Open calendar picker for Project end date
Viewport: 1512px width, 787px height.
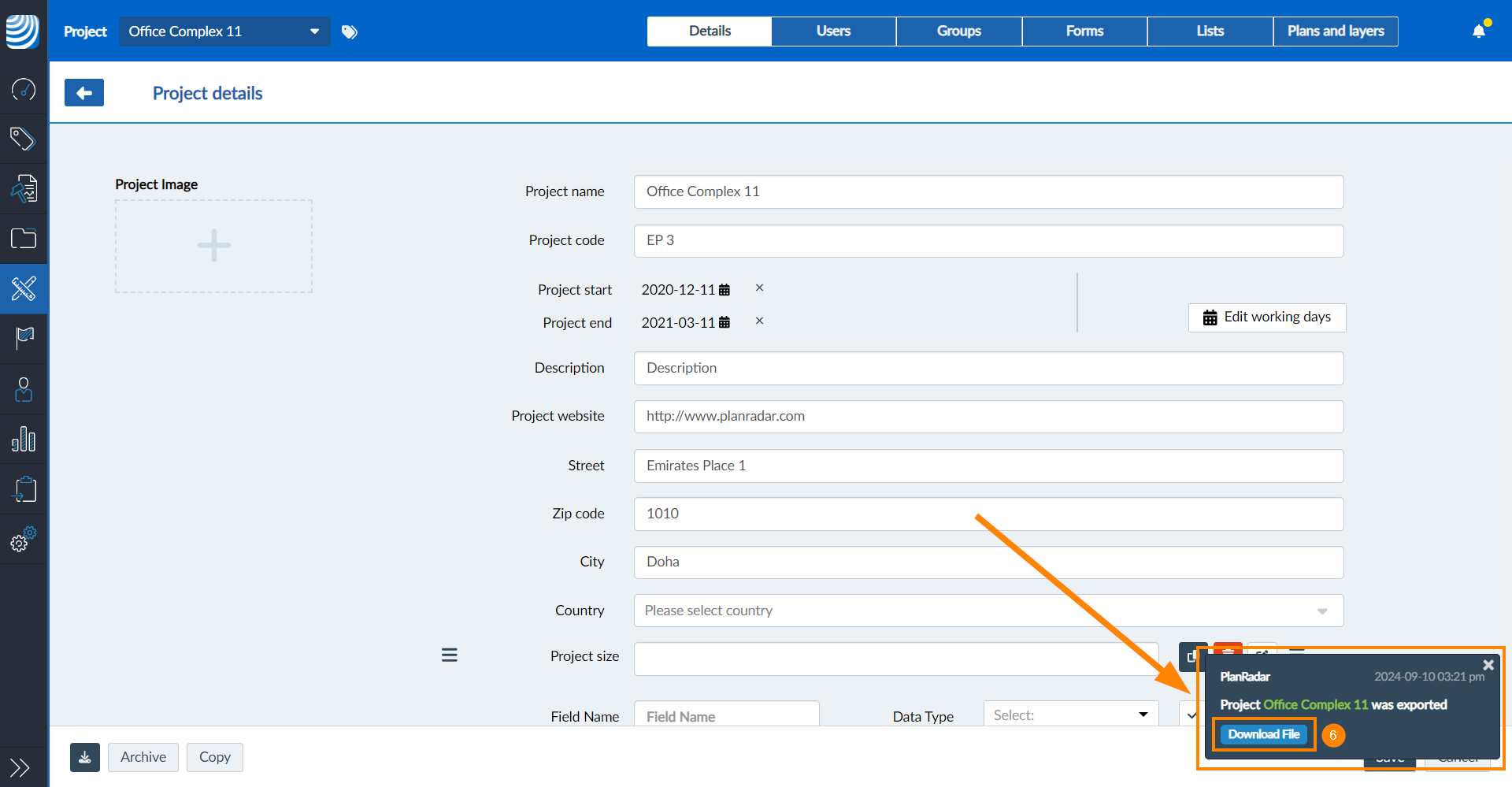pos(724,322)
